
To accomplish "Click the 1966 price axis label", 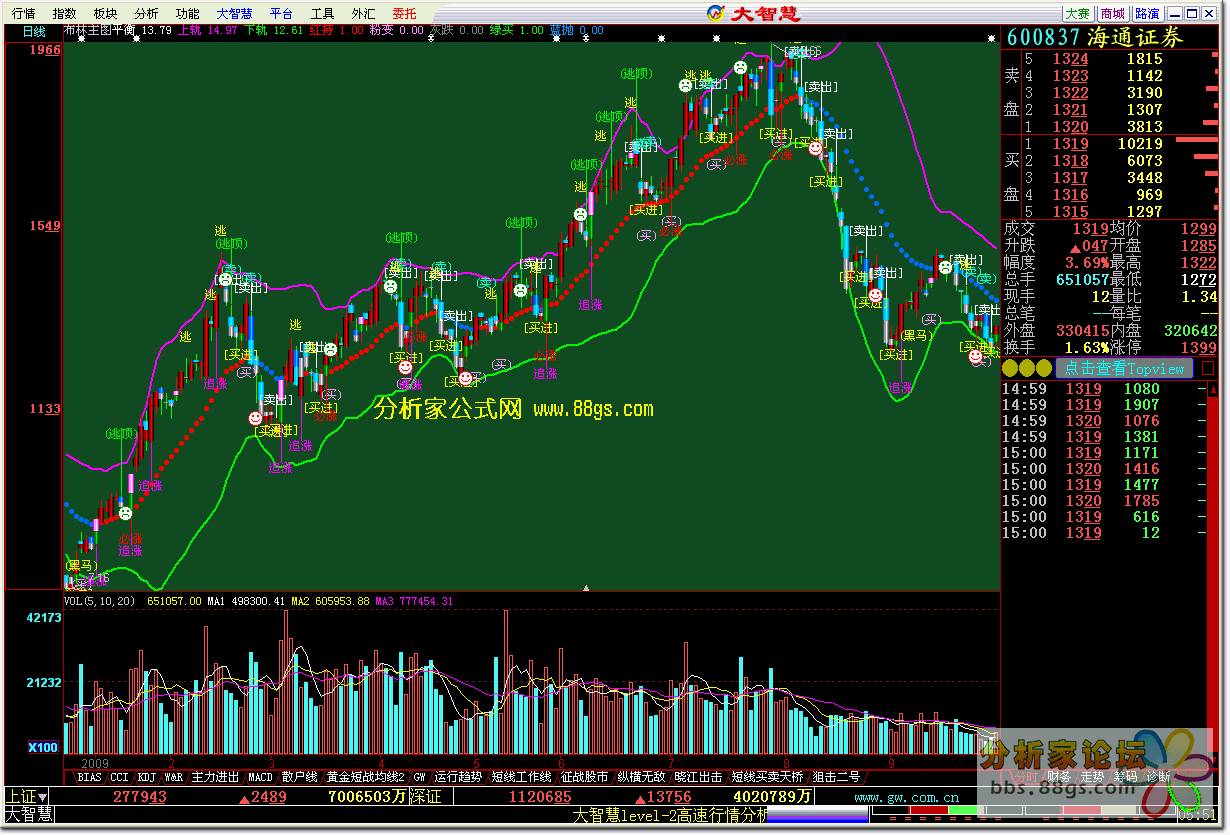I will click(45, 50).
